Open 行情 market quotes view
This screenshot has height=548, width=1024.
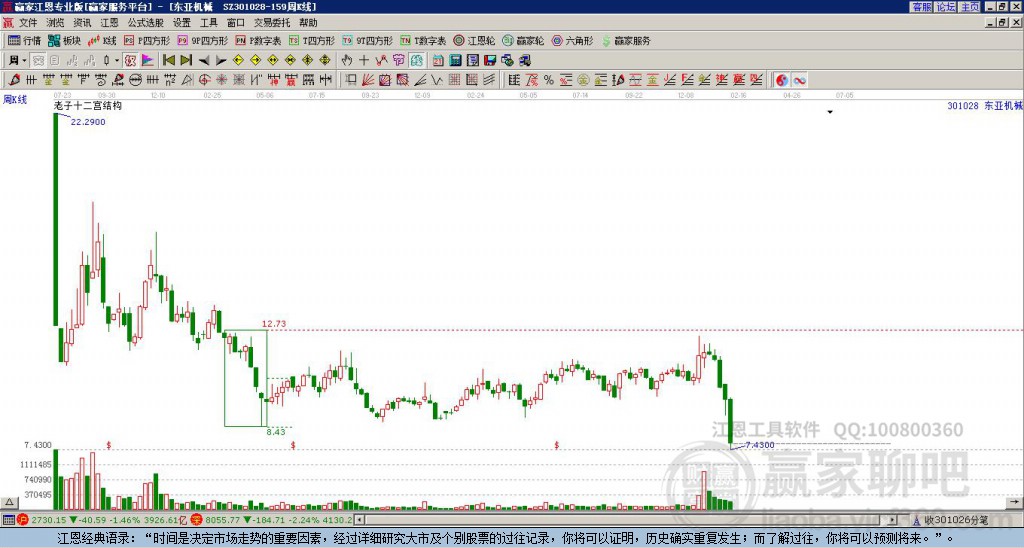coord(24,40)
